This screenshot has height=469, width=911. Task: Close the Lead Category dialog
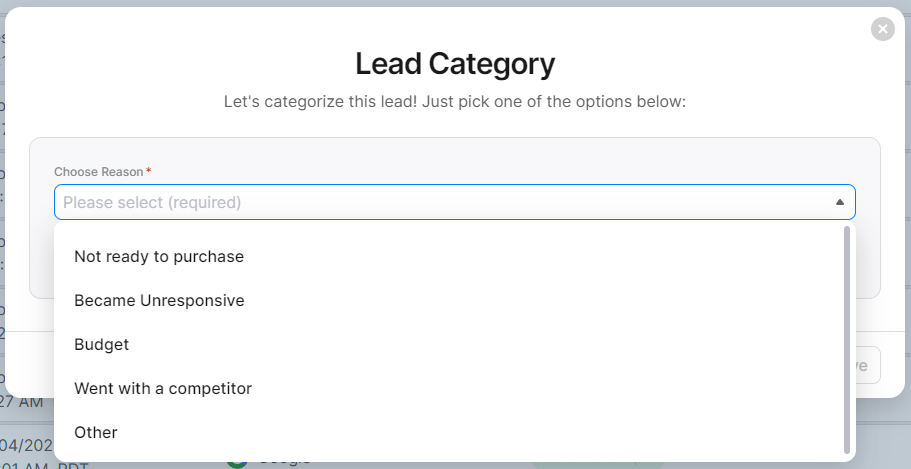(882, 30)
